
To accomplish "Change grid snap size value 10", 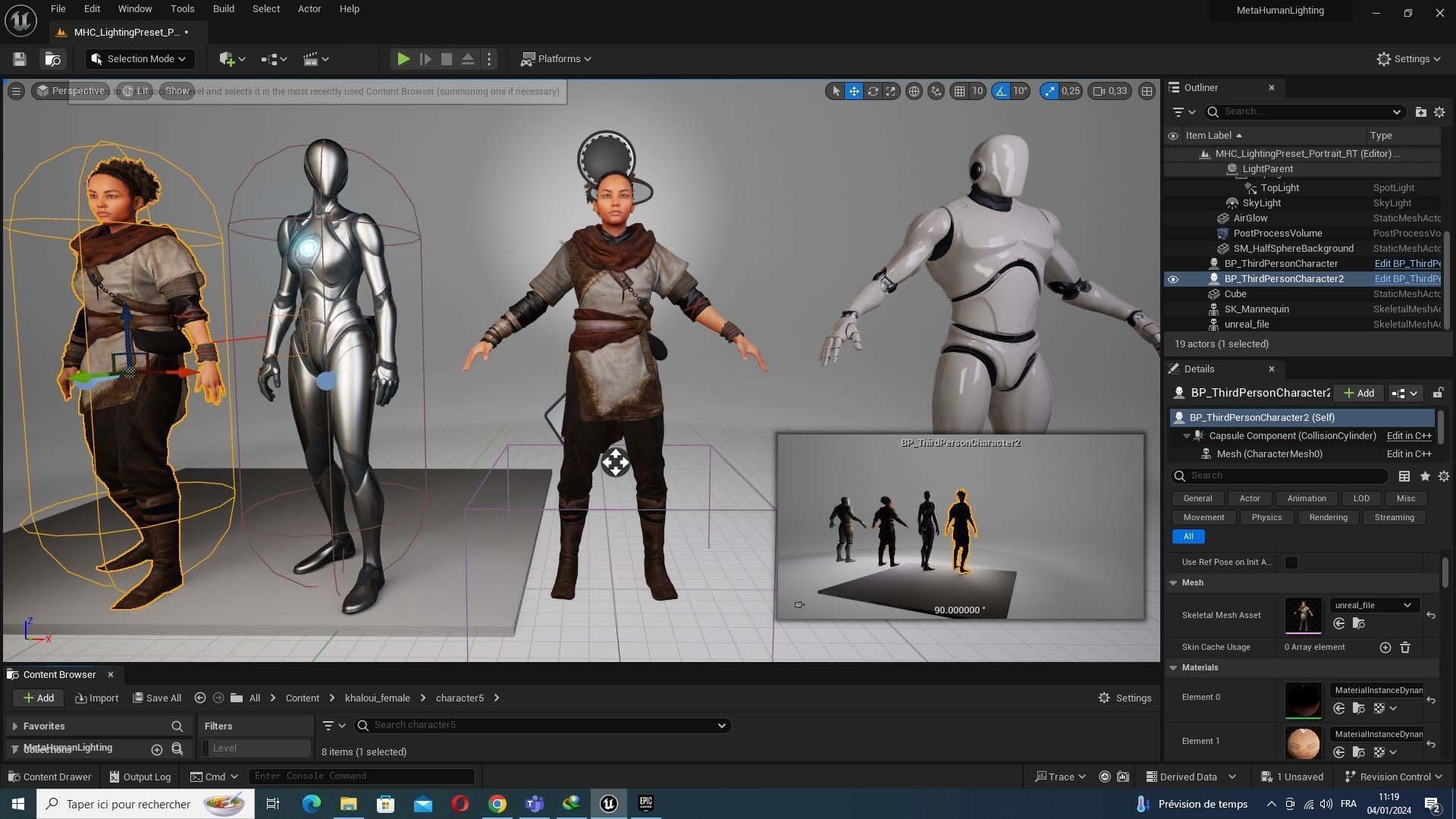I will (977, 91).
